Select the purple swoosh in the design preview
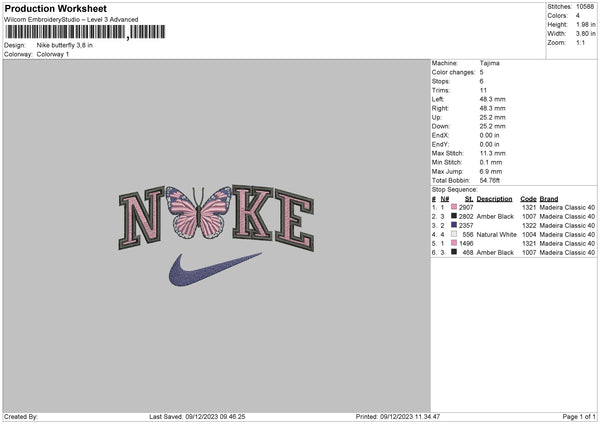600x424 pixels. (215, 269)
